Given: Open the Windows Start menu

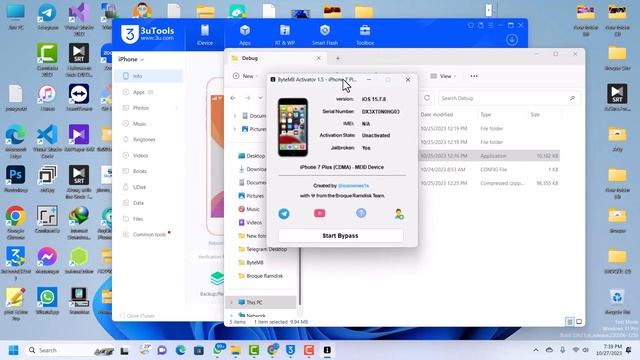Looking at the screenshot, I should click(13, 350).
